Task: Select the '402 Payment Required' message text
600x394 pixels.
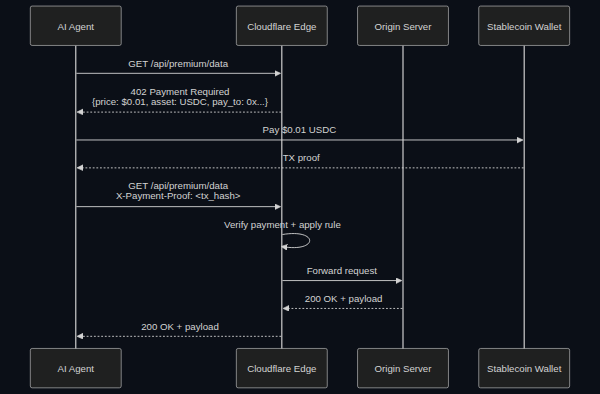Action: coord(180,92)
